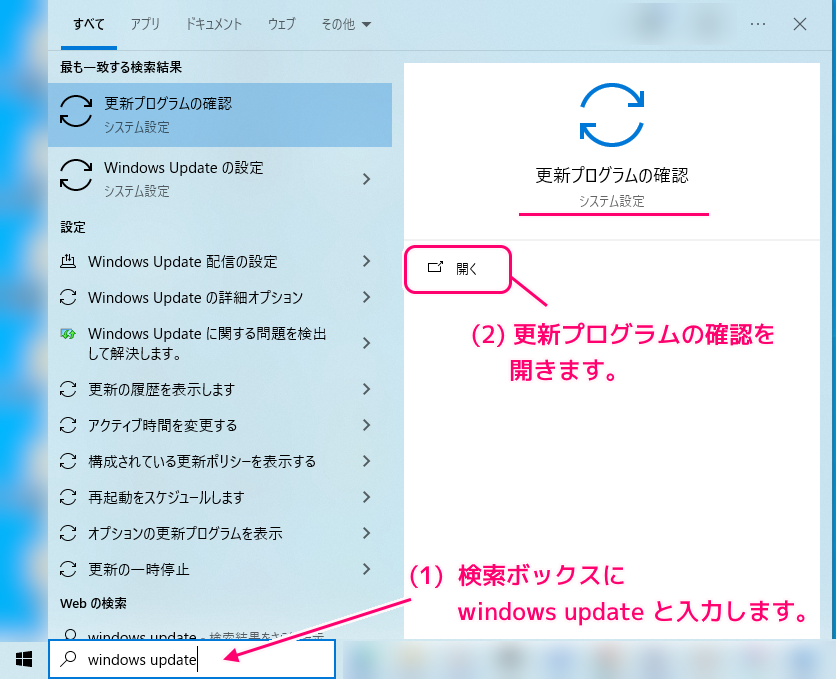Expand arrow for Windows Update の詳細オプション
The height and width of the screenshot is (679, 836).
click(366, 298)
